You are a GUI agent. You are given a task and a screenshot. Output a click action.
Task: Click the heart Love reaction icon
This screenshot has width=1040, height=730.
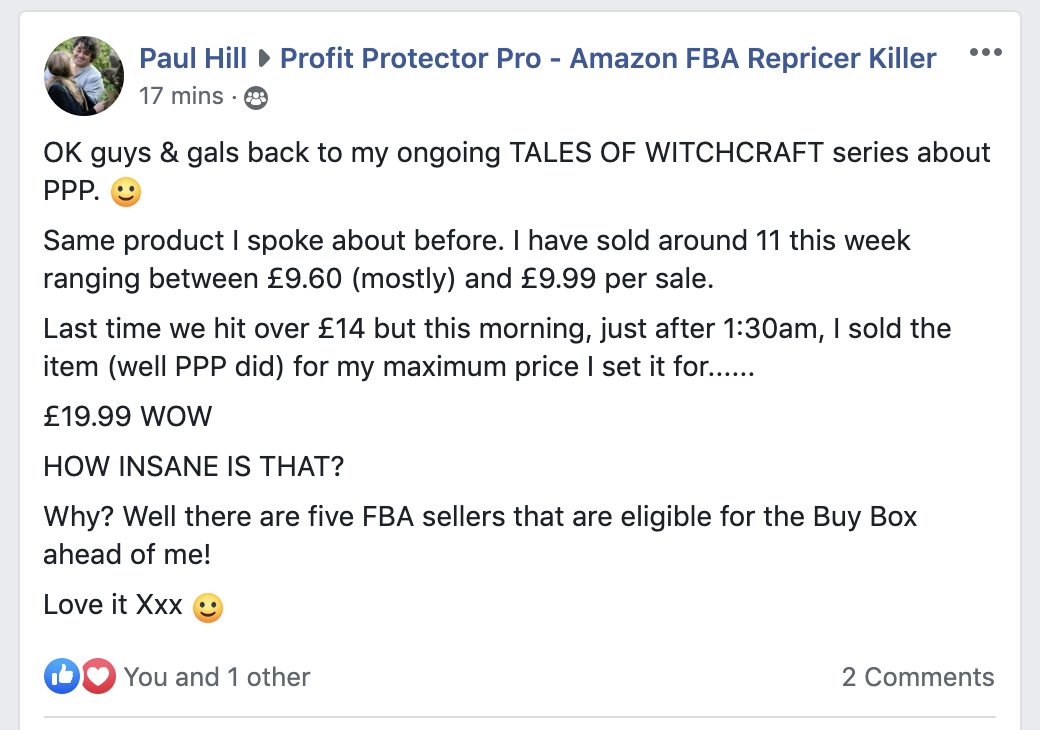coord(97,676)
